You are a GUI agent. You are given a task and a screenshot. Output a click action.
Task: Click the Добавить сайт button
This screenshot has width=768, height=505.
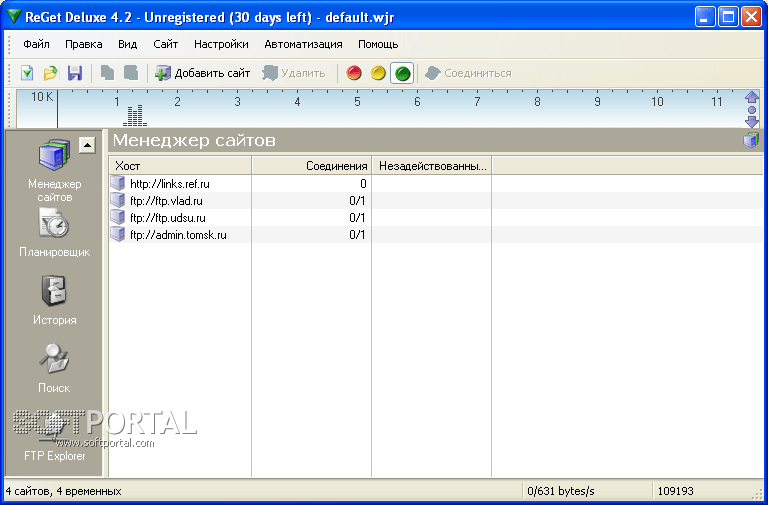tap(202, 73)
